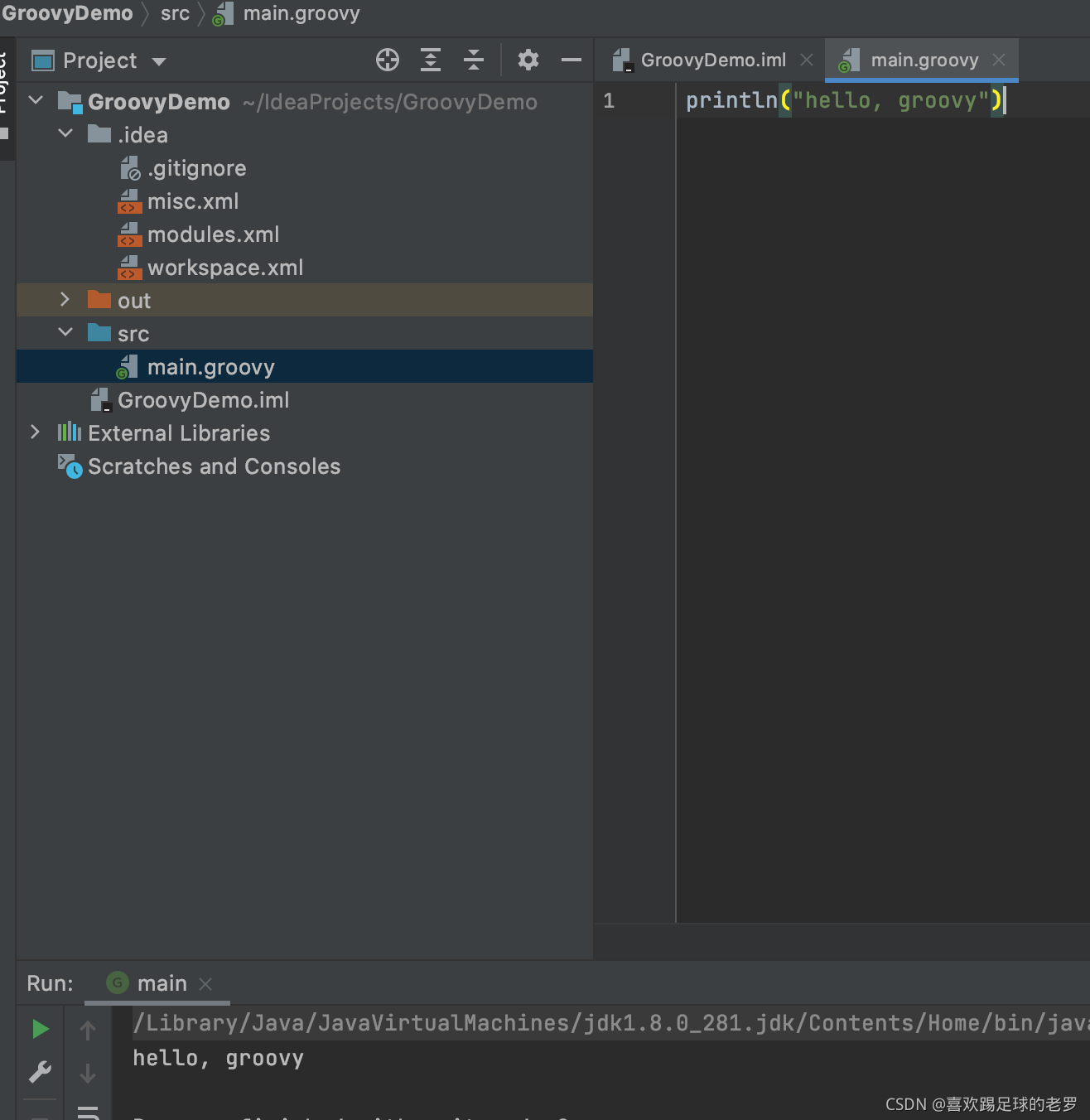
Task: Click the up arrow in Run panel
Action: [88, 1030]
